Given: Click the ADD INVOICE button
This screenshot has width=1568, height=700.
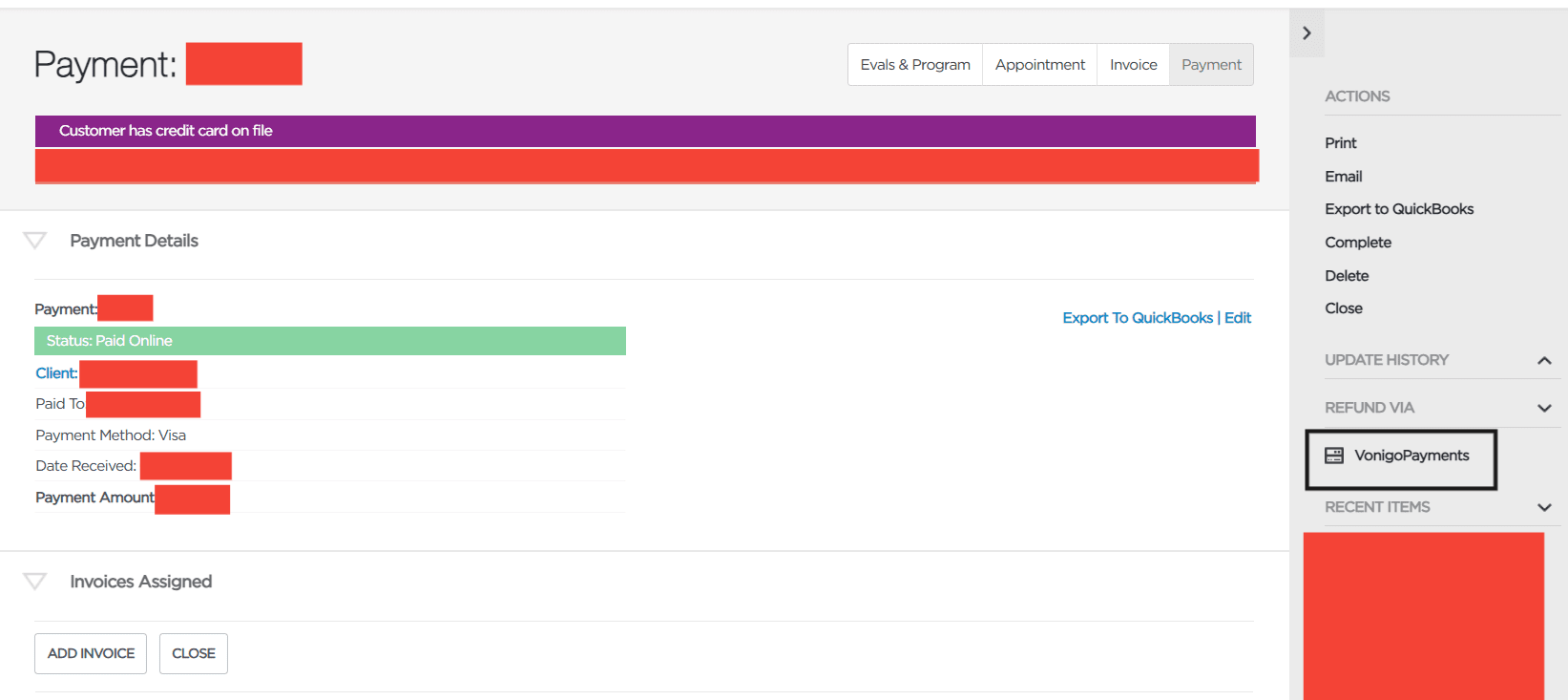Looking at the screenshot, I should (x=91, y=653).
